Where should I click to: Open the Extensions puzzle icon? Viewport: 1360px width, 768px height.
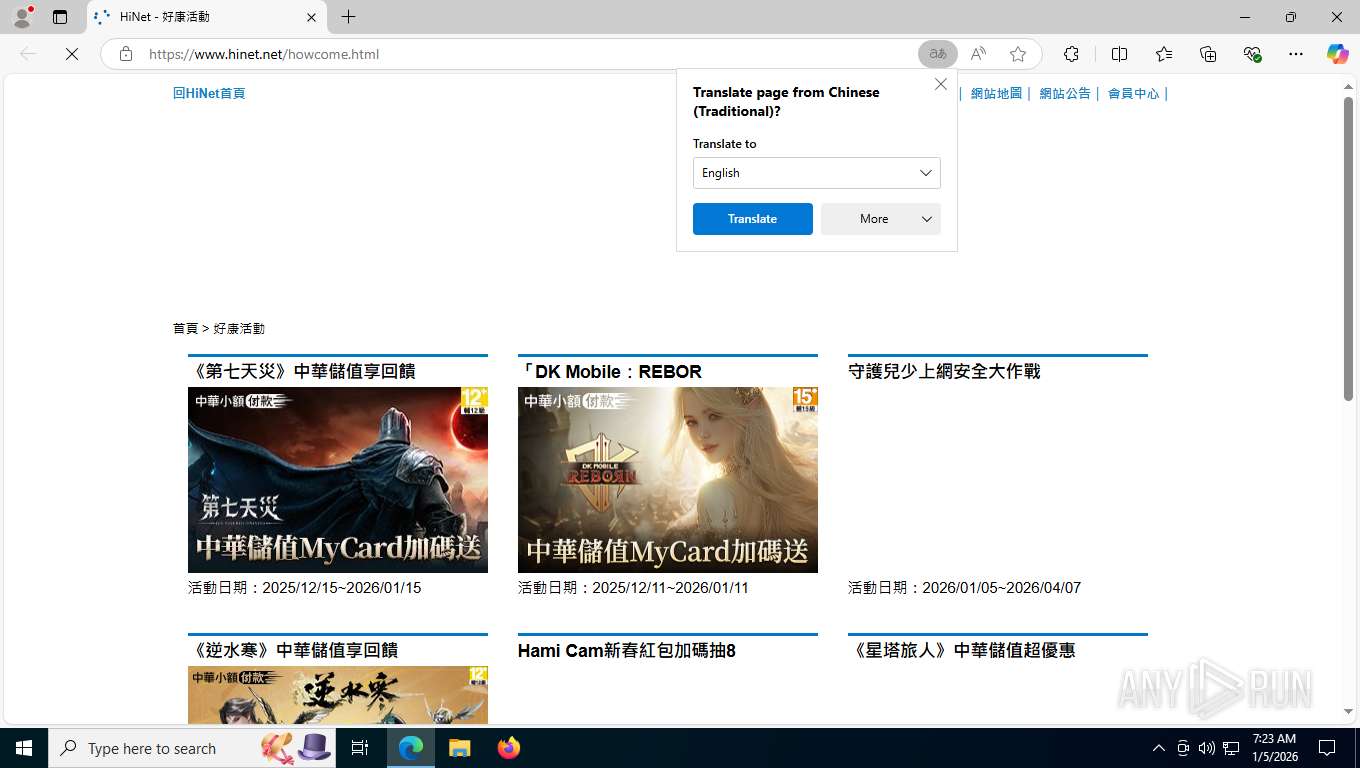tap(1071, 54)
